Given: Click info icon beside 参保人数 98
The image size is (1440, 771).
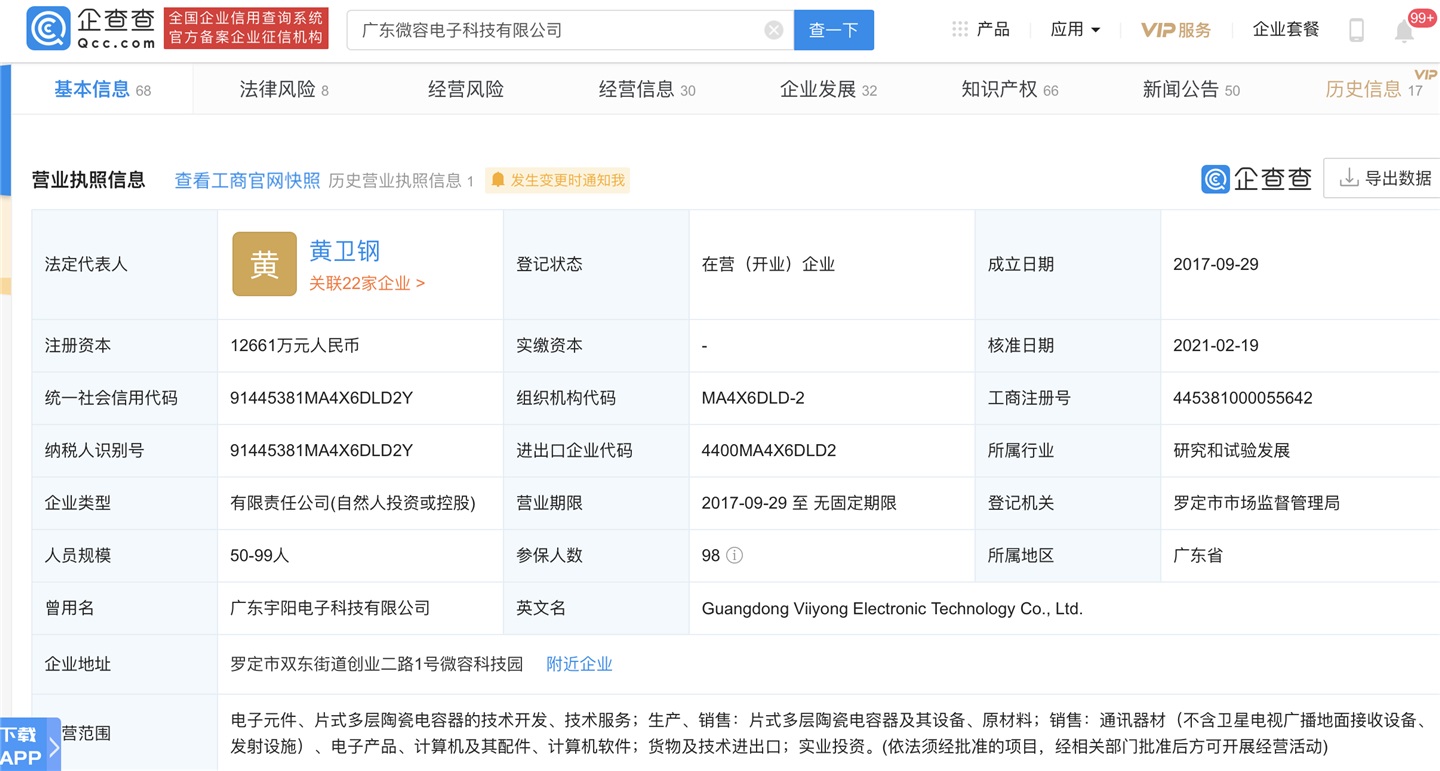Looking at the screenshot, I should tap(735, 555).
